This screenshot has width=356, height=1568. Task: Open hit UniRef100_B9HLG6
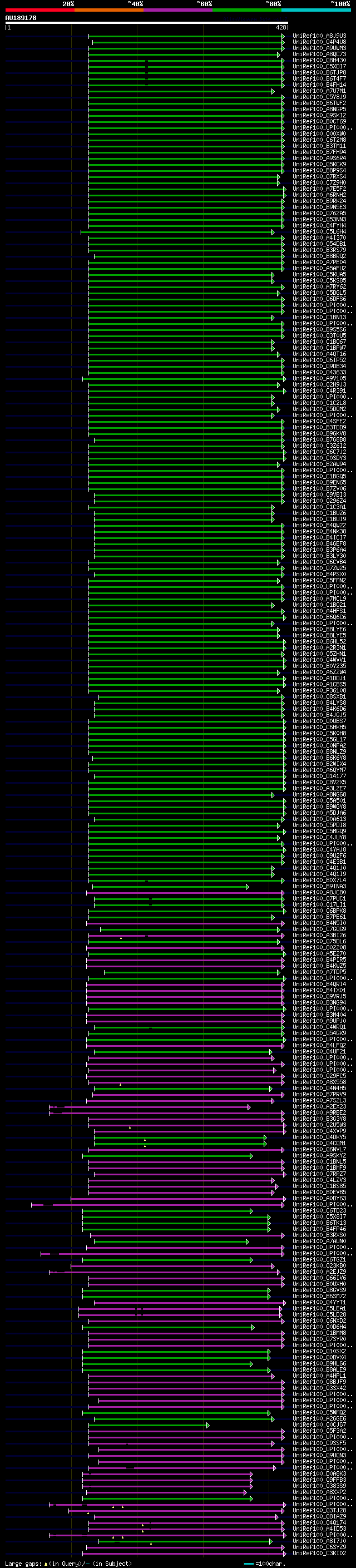tap(319, 1364)
